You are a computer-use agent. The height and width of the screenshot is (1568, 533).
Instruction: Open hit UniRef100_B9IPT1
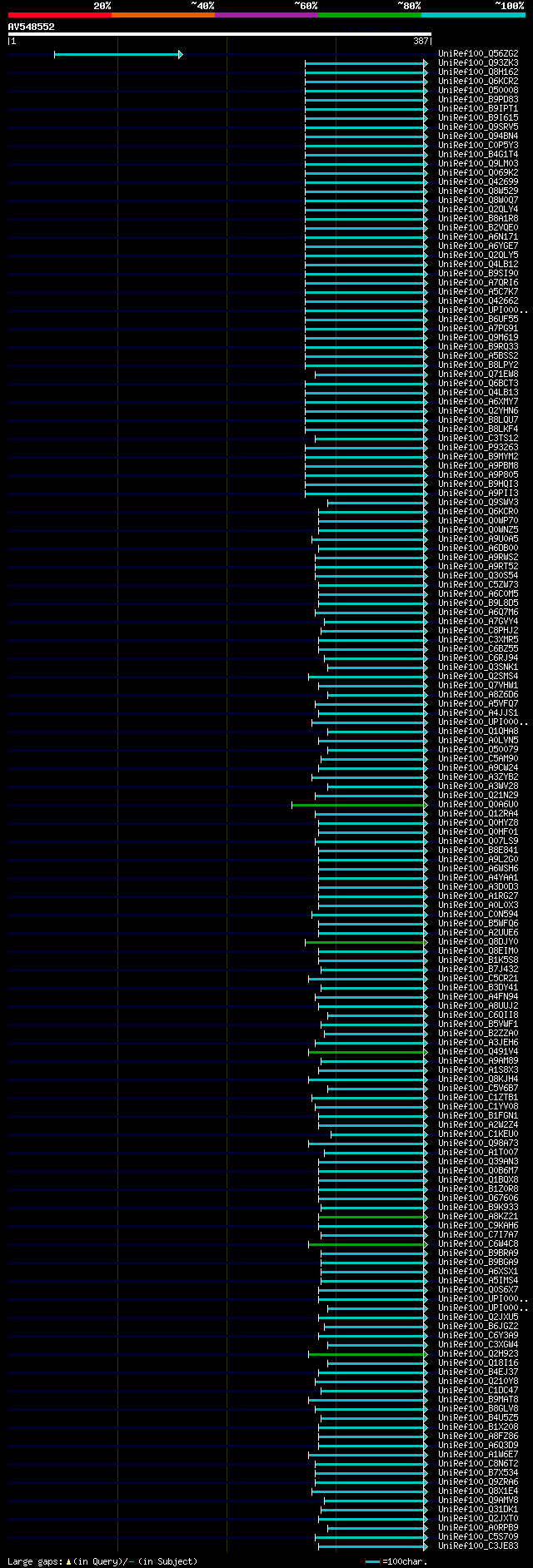tap(478, 109)
